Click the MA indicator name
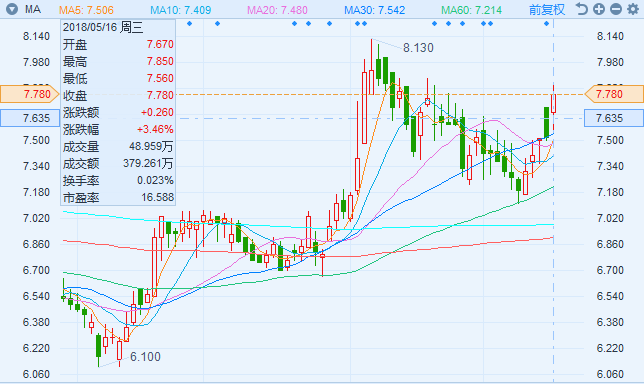Screen dimensions: 644x384 tap(33, 9)
